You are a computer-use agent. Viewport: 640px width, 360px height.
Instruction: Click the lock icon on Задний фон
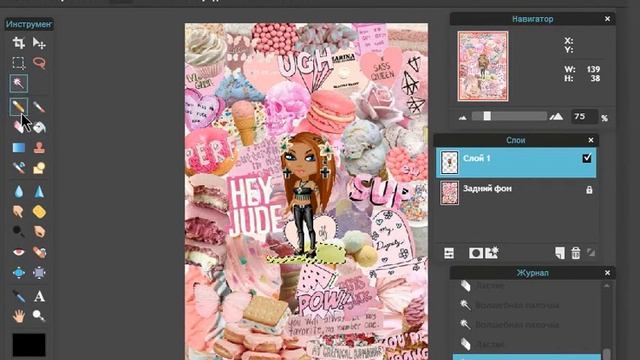tap(589, 190)
